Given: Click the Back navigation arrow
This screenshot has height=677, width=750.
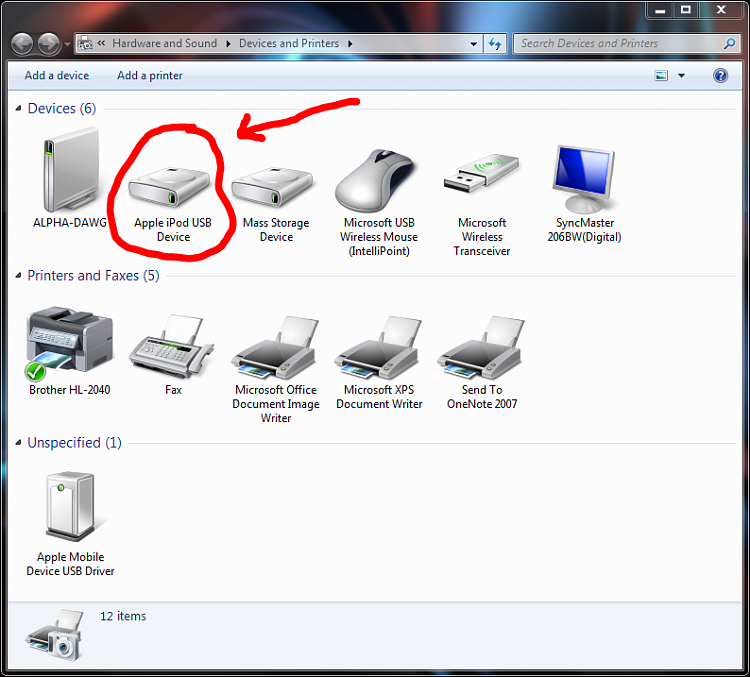Looking at the screenshot, I should 22,44.
